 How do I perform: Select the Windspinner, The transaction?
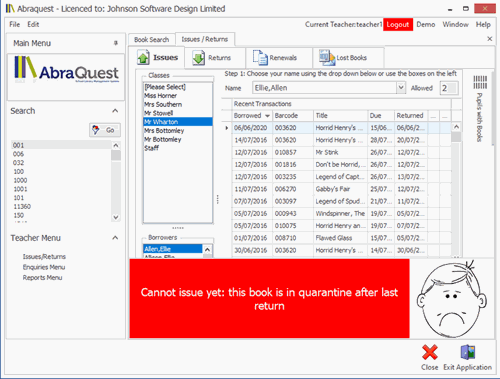(x=341, y=213)
